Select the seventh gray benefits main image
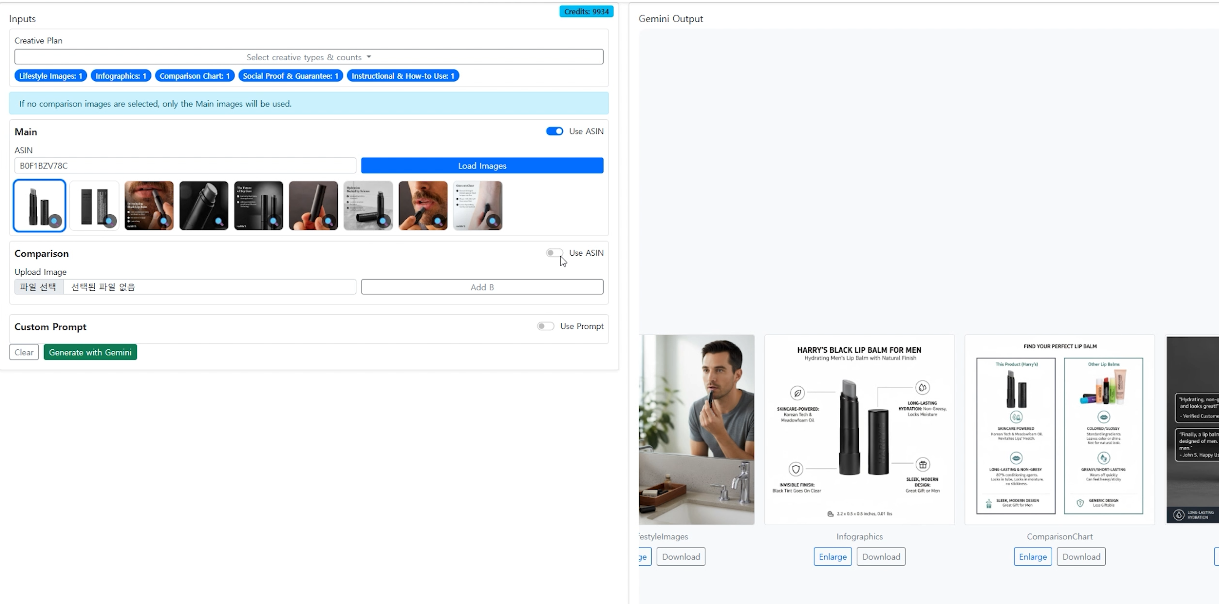Viewport: 1219px width, 604px height. (x=368, y=205)
